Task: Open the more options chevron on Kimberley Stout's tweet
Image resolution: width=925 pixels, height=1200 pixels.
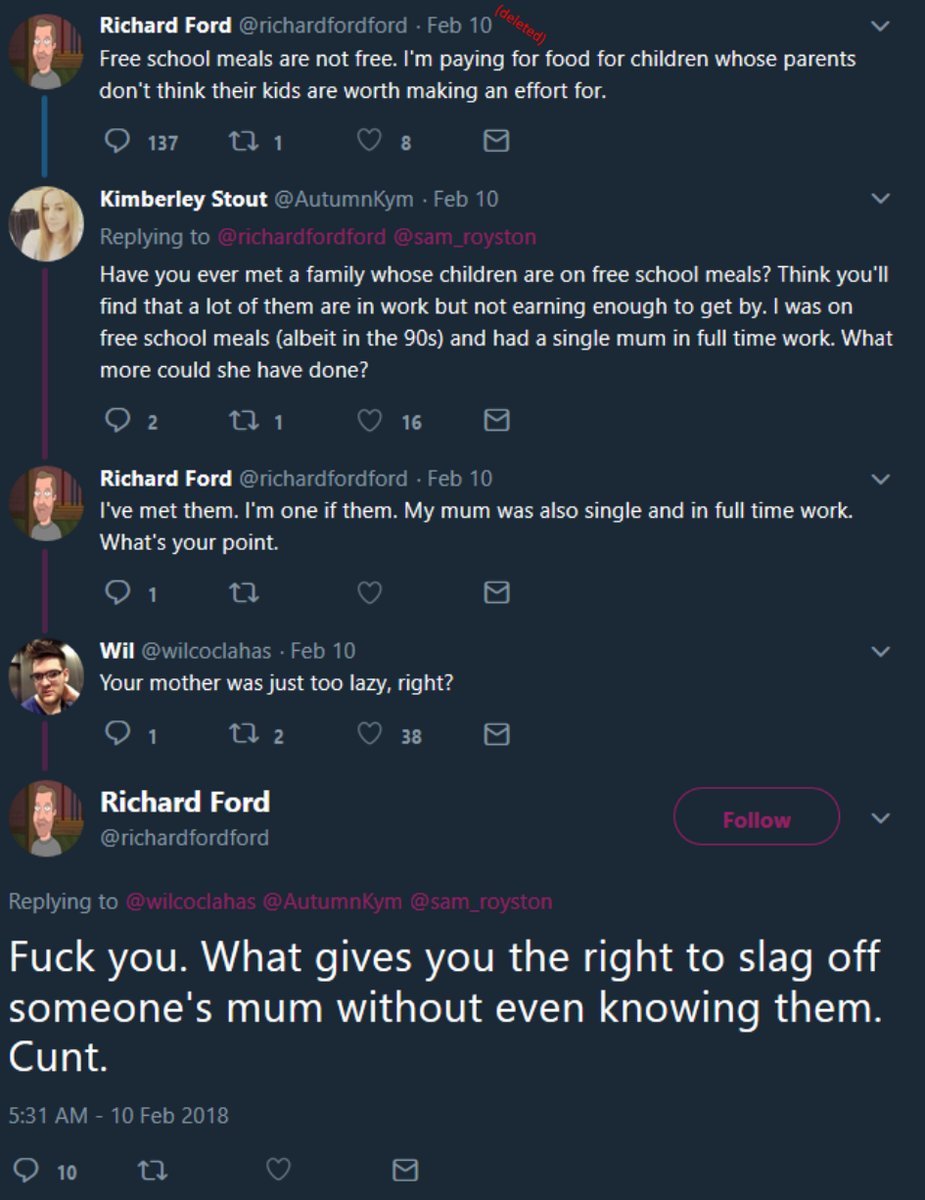Action: click(x=880, y=198)
